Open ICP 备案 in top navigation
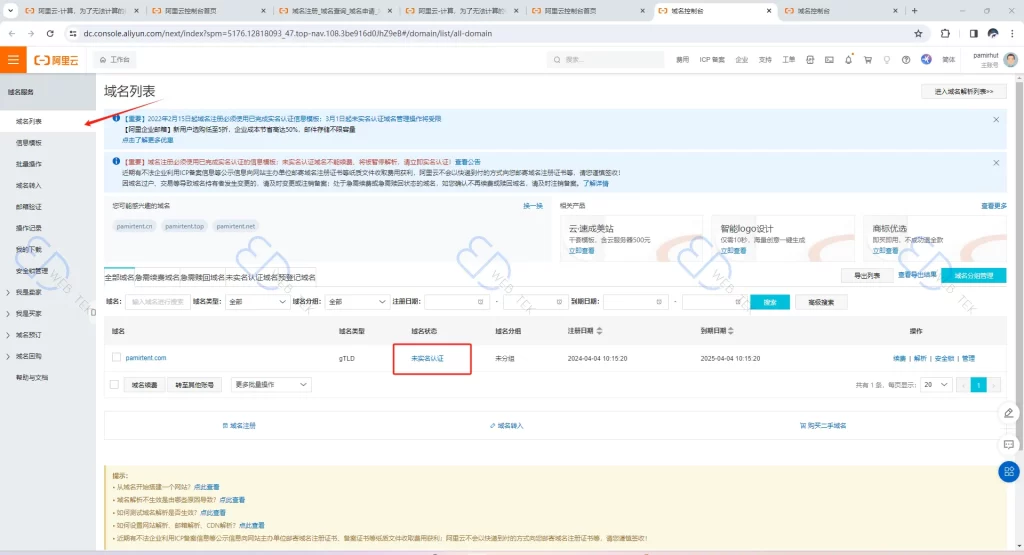The height and width of the screenshot is (555, 1024). [712, 59]
